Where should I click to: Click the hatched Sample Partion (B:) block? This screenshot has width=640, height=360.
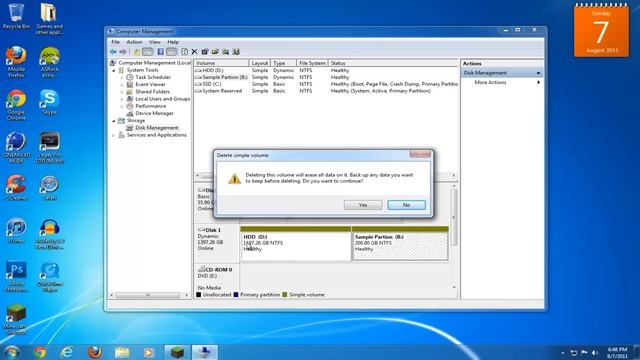click(400, 244)
